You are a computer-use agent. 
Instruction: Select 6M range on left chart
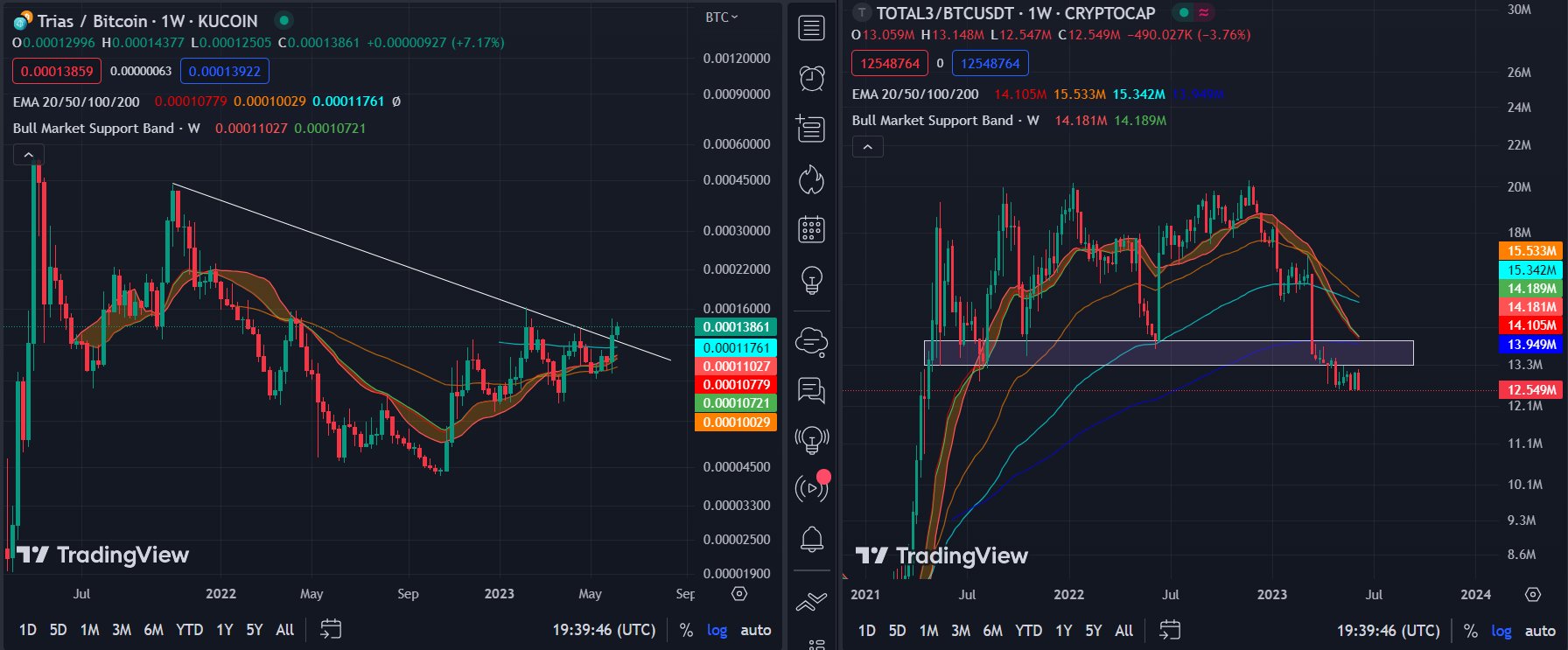tap(153, 630)
